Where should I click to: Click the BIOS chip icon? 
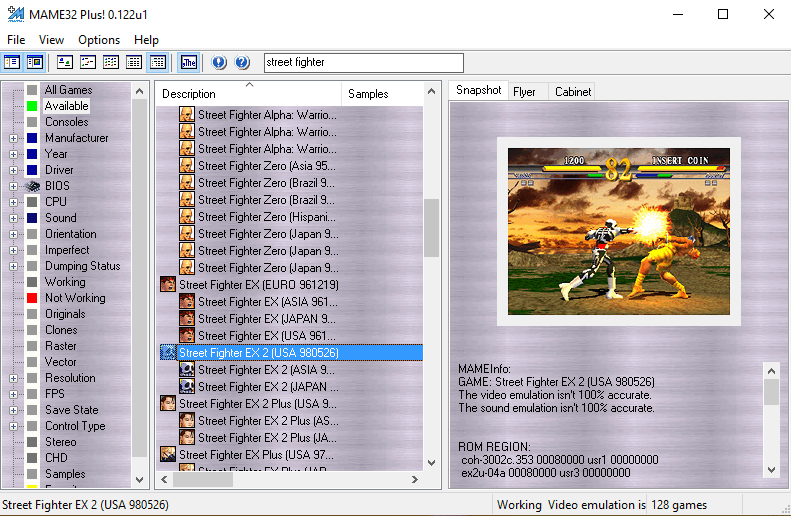(32, 186)
